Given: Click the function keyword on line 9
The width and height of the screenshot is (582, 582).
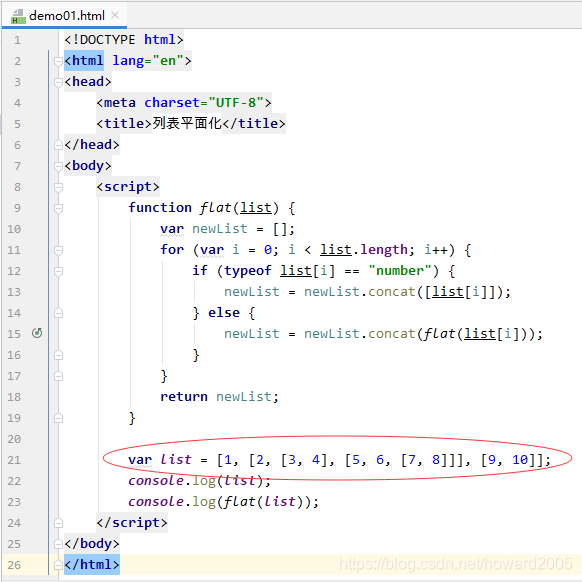Looking at the screenshot, I should [160, 207].
